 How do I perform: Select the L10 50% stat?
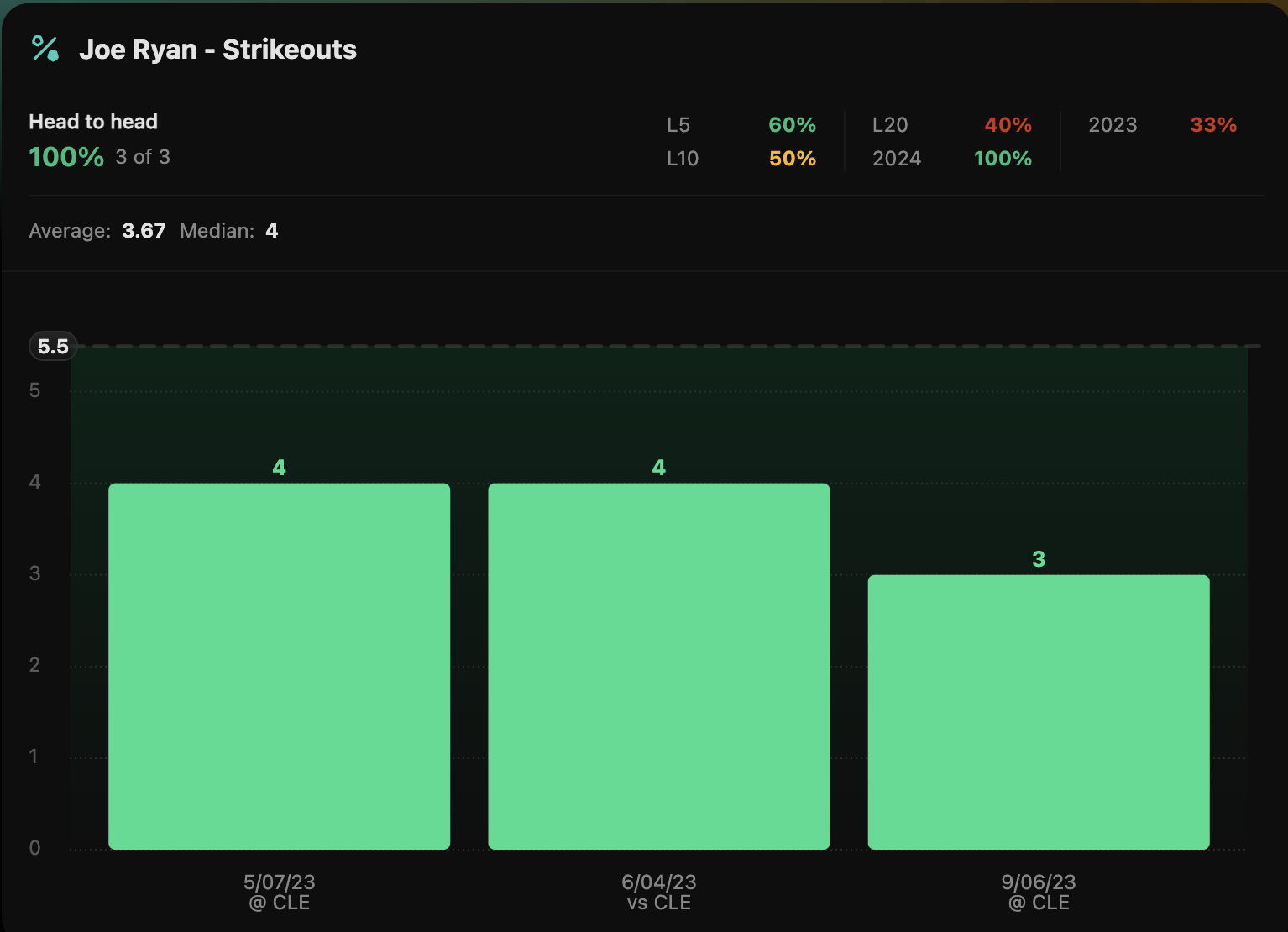[x=741, y=159]
